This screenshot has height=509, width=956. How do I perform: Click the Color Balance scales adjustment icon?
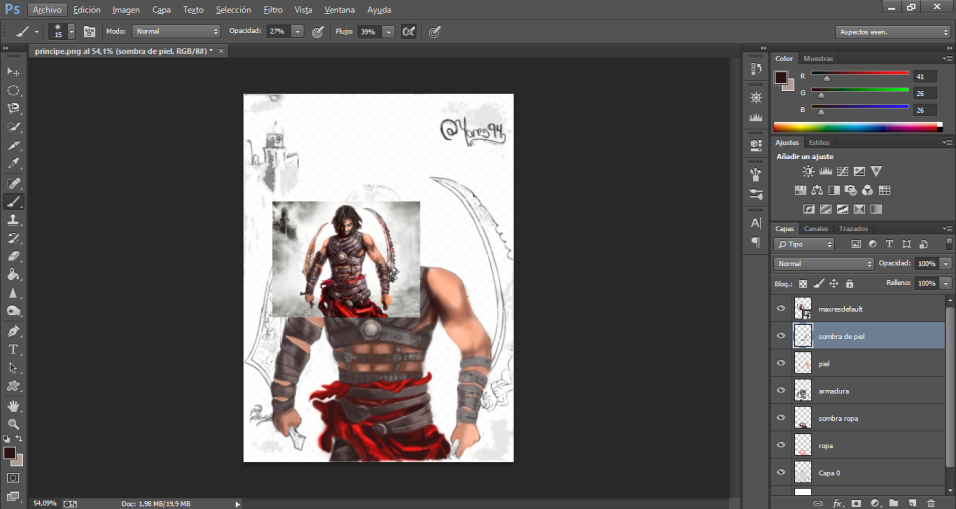point(817,190)
